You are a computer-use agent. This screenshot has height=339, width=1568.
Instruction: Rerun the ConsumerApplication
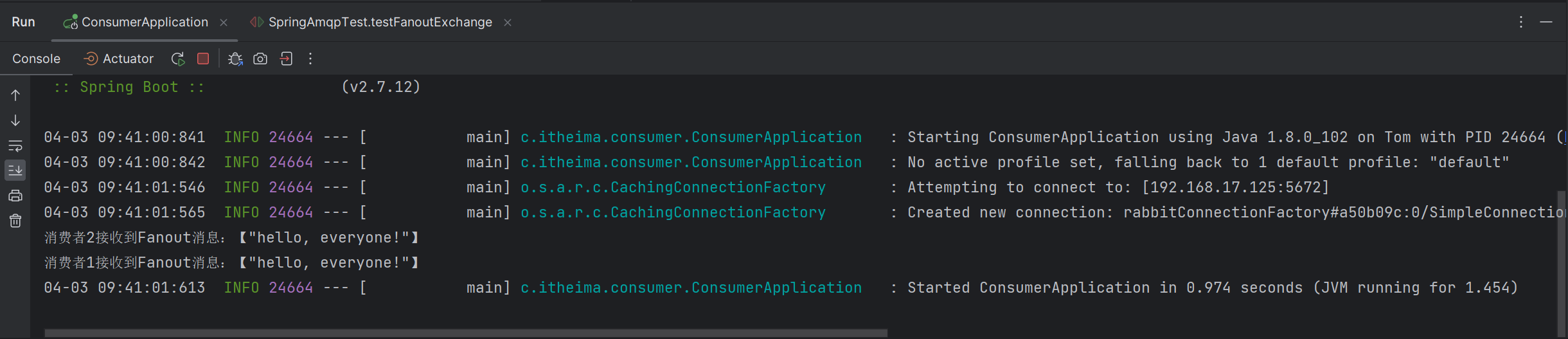(178, 59)
